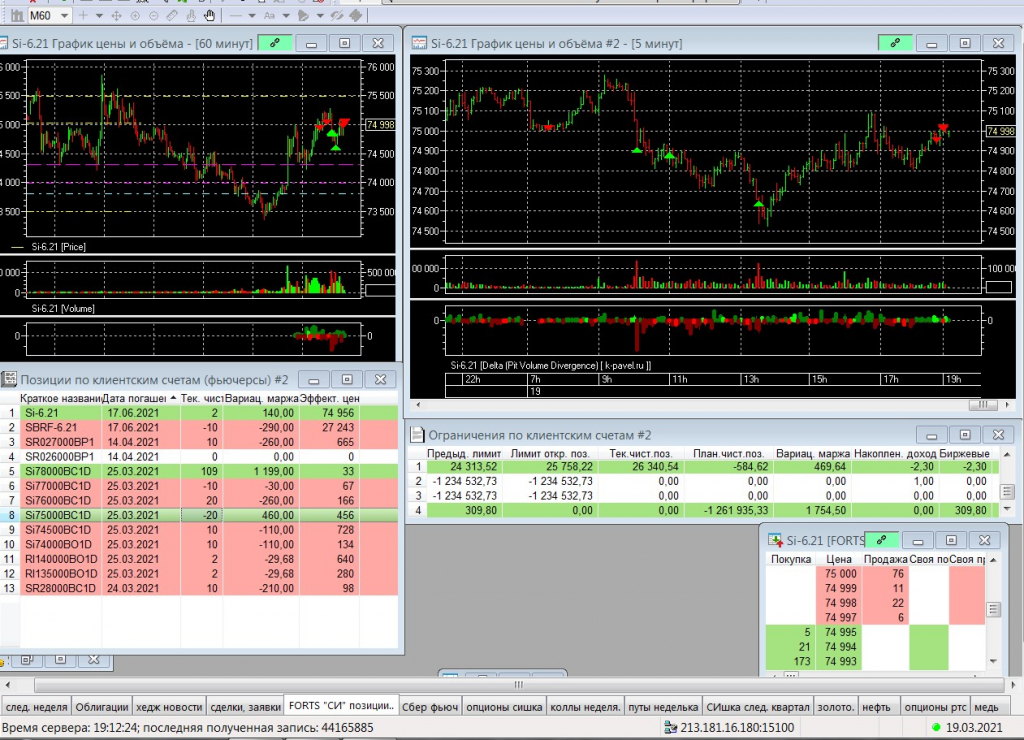
Task: Click the zoom in icon
Action: coord(135,15)
